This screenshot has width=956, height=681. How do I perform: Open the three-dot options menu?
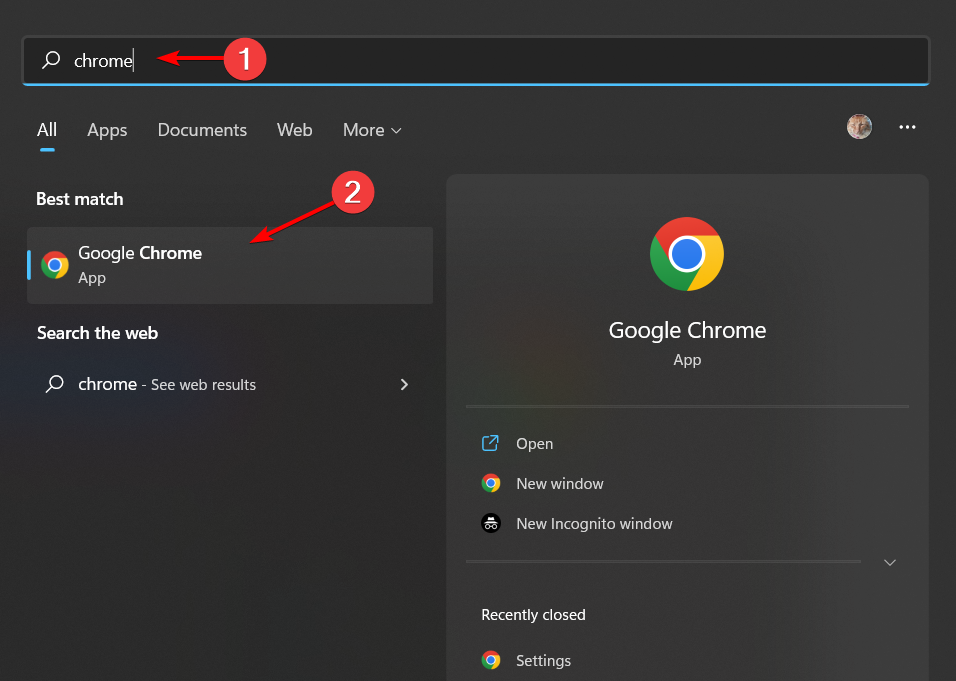(907, 127)
